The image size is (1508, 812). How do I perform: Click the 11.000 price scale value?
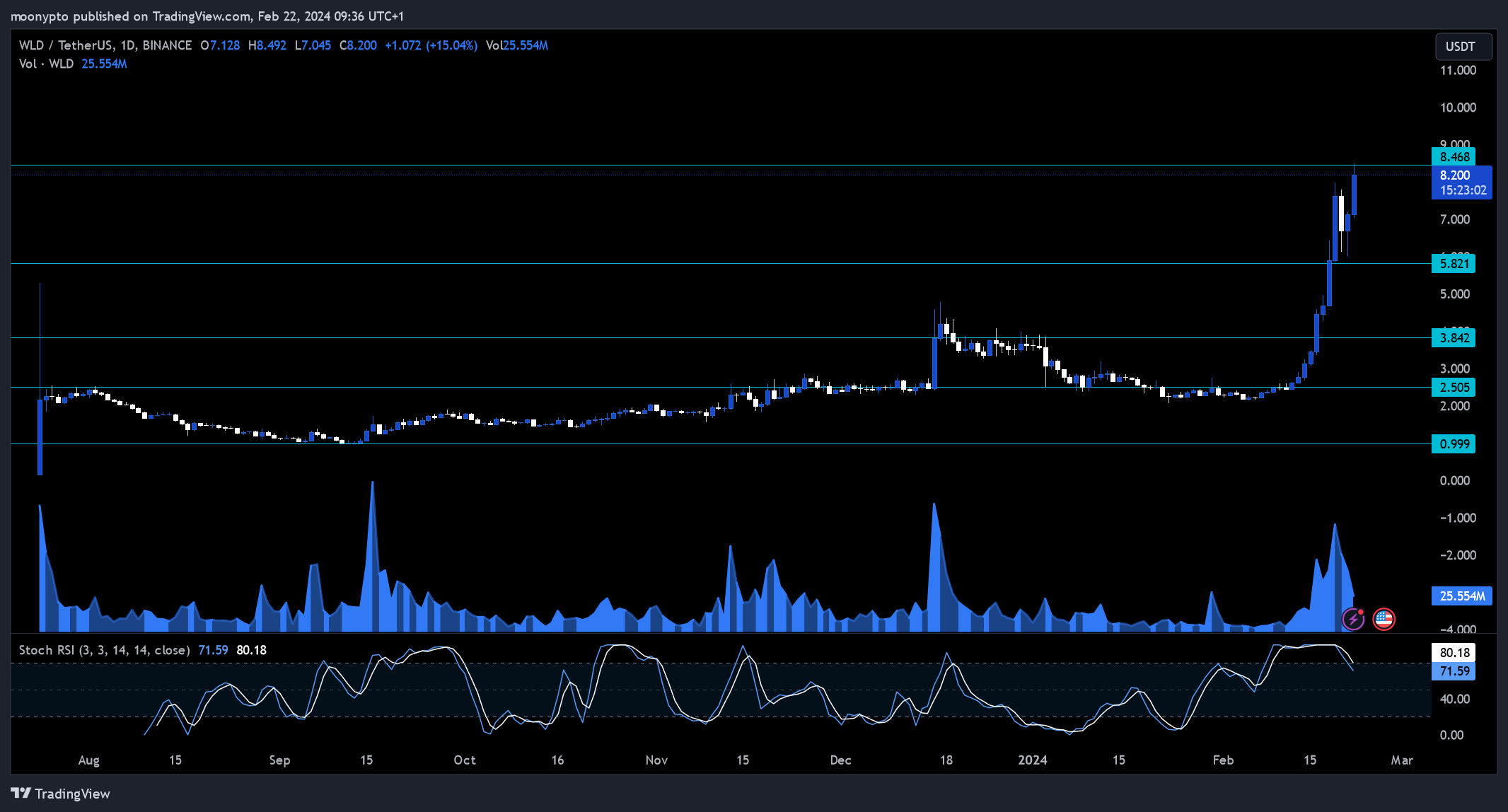point(1458,70)
